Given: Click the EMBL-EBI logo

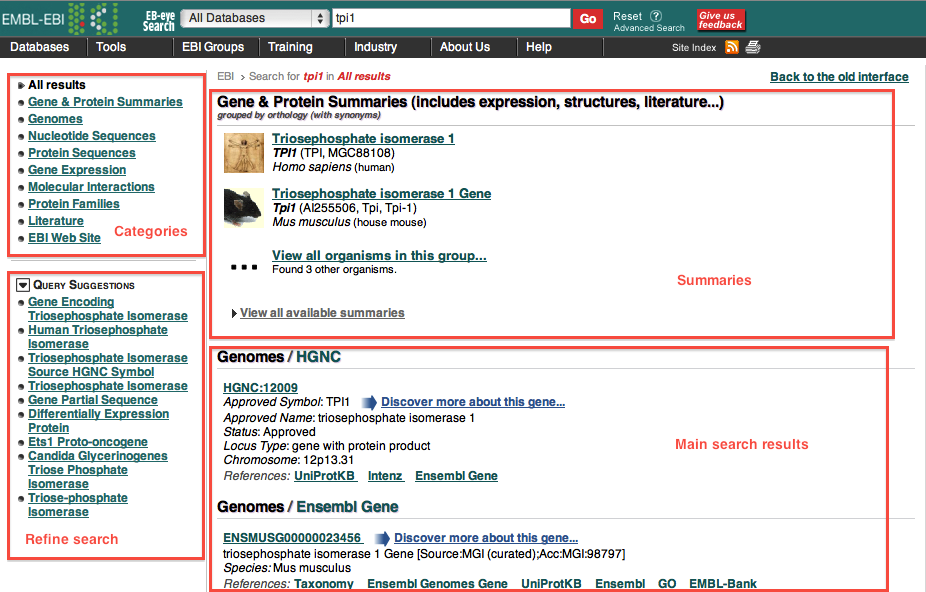Looking at the screenshot, I should [x=60, y=18].
